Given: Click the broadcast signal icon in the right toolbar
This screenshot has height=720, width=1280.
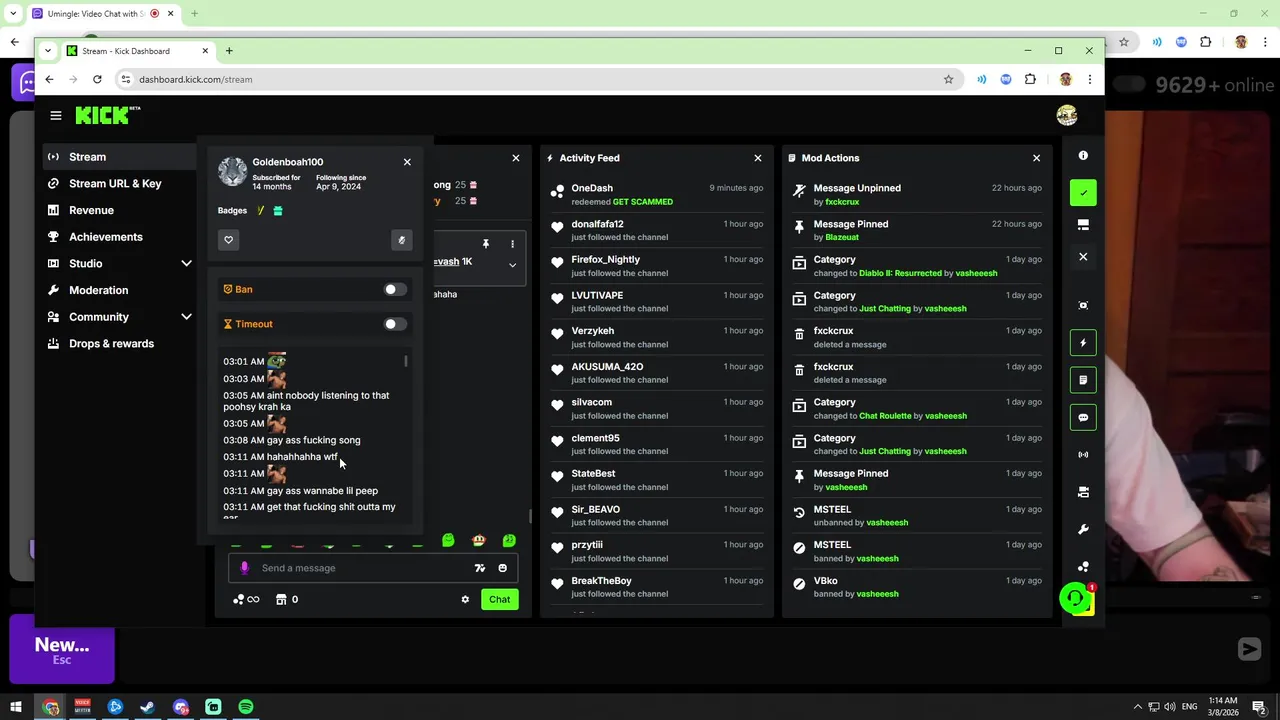Looking at the screenshot, I should tap(1083, 455).
